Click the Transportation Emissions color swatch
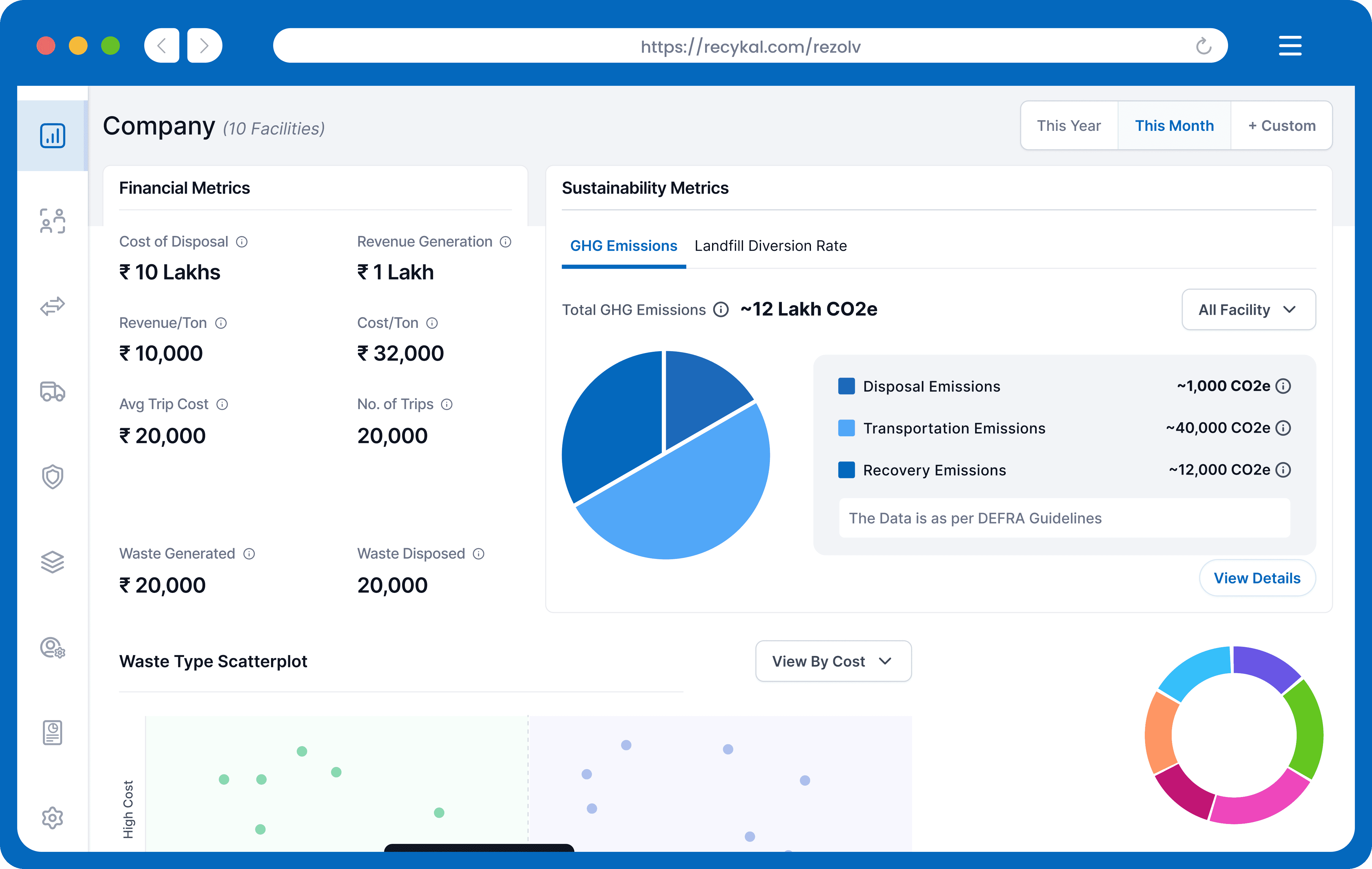The height and width of the screenshot is (869, 1372). click(x=846, y=428)
